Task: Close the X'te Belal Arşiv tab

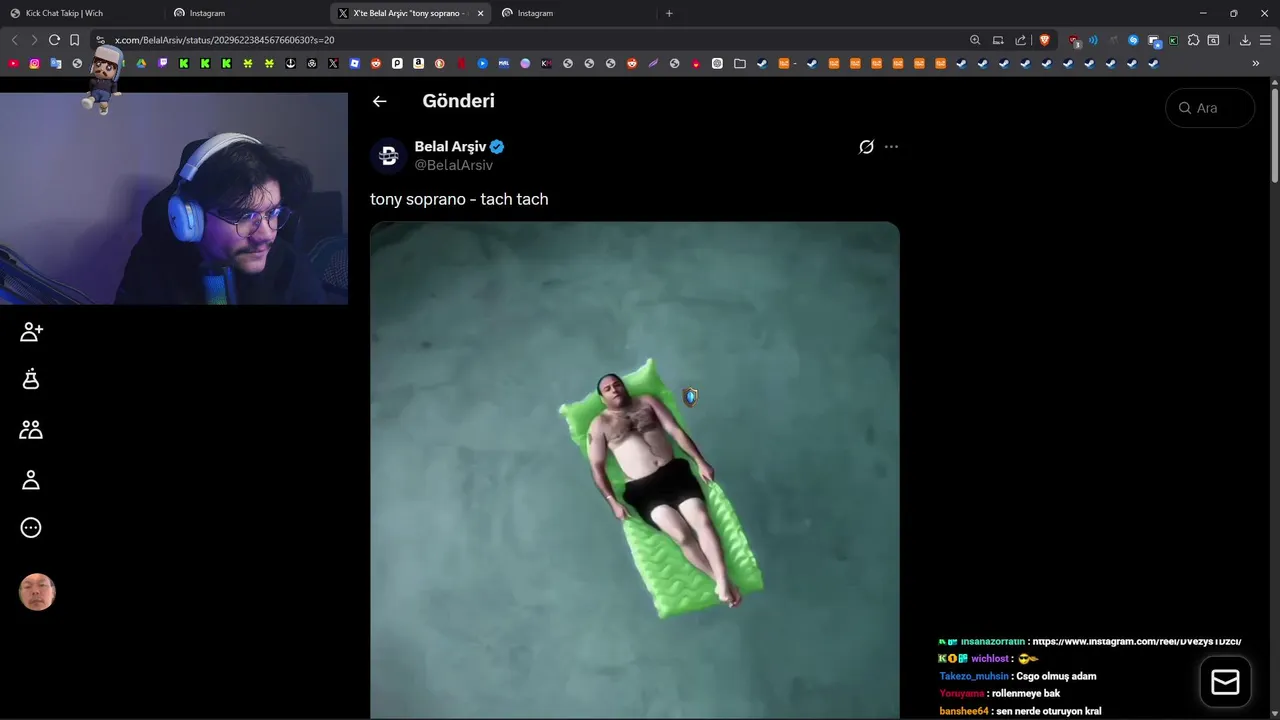Action: coord(480,13)
